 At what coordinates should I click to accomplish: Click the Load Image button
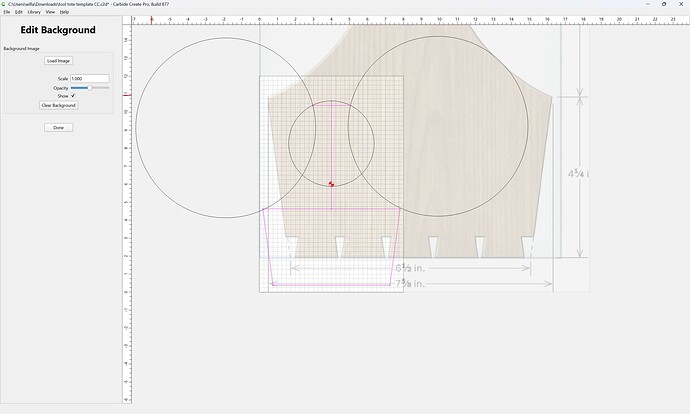point(59,61)
